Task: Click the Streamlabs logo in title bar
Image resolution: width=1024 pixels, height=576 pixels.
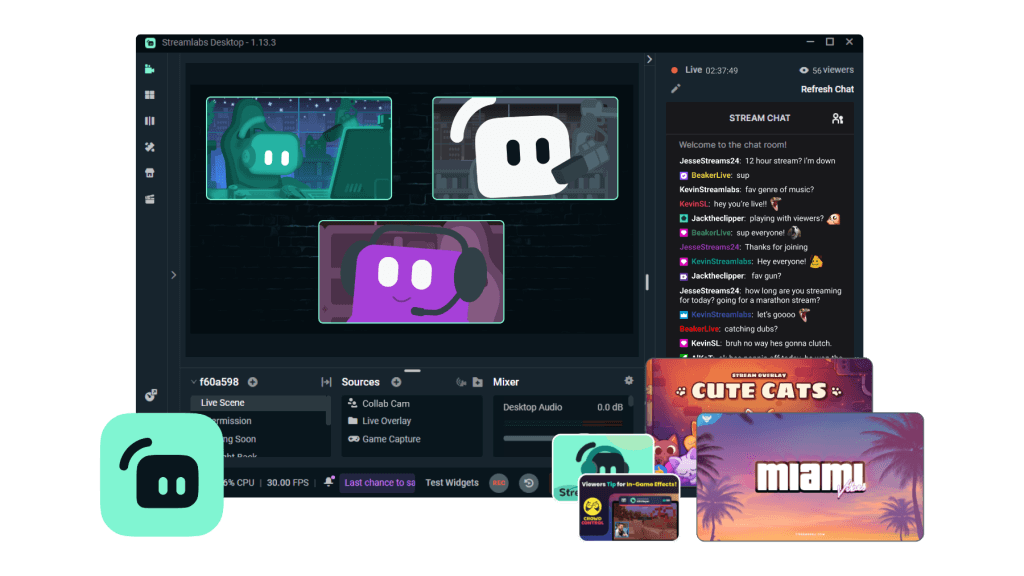Action: coord(150,42)
